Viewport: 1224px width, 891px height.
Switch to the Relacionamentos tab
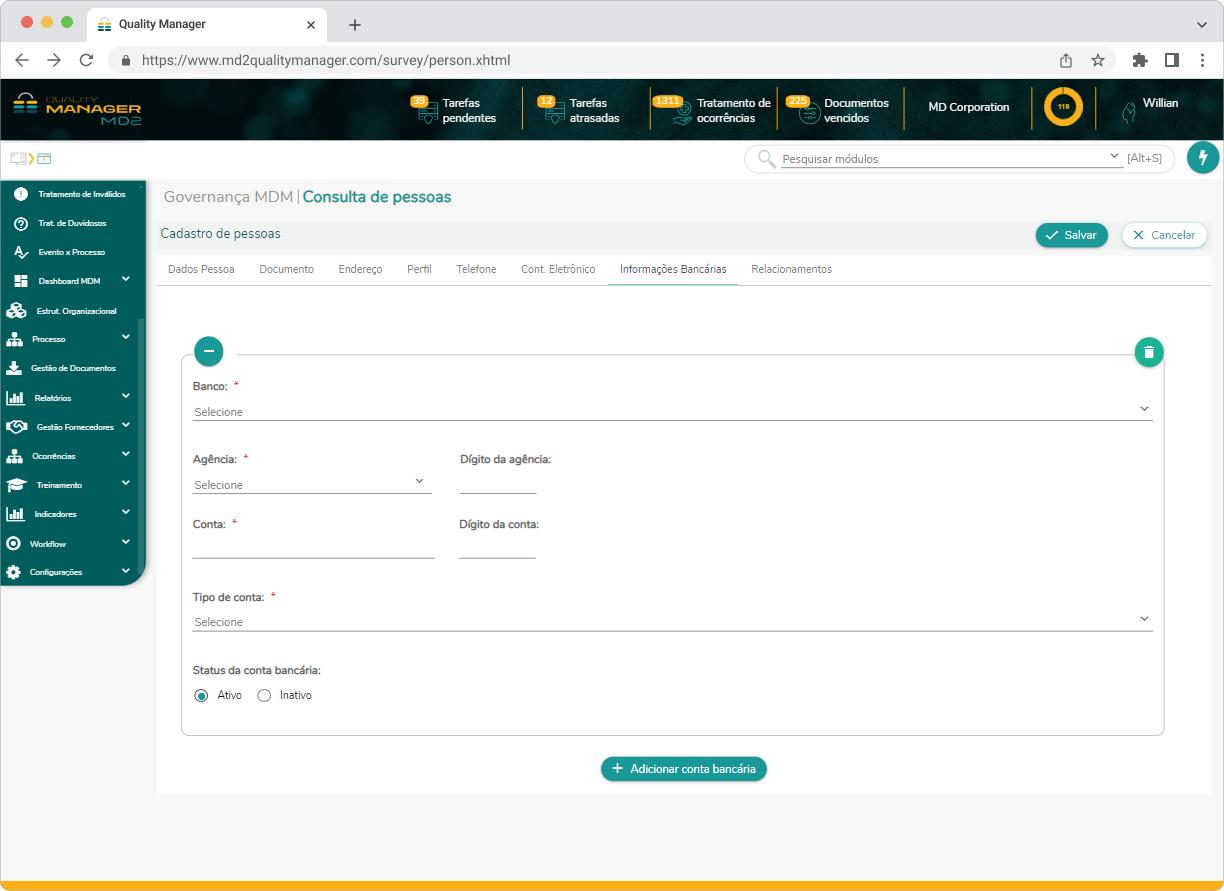pyautogui.click(x=791, y=269)
